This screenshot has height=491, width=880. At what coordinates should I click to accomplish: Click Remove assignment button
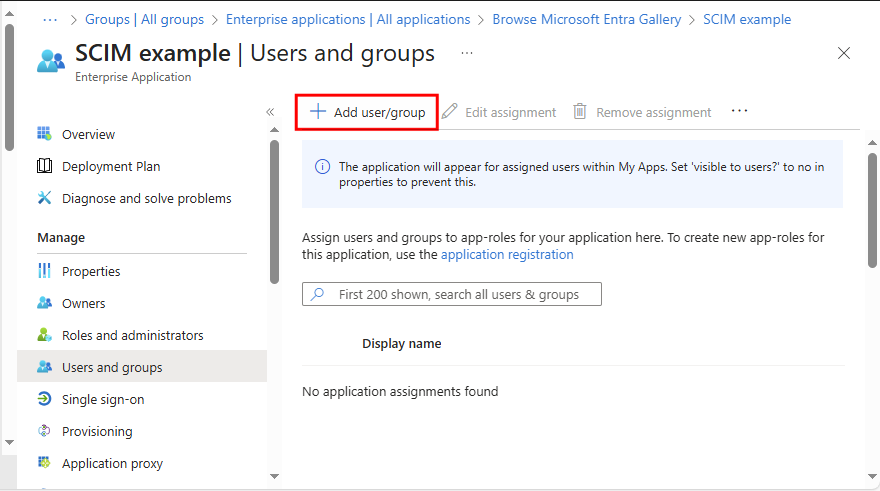click(x=641, y=112)
